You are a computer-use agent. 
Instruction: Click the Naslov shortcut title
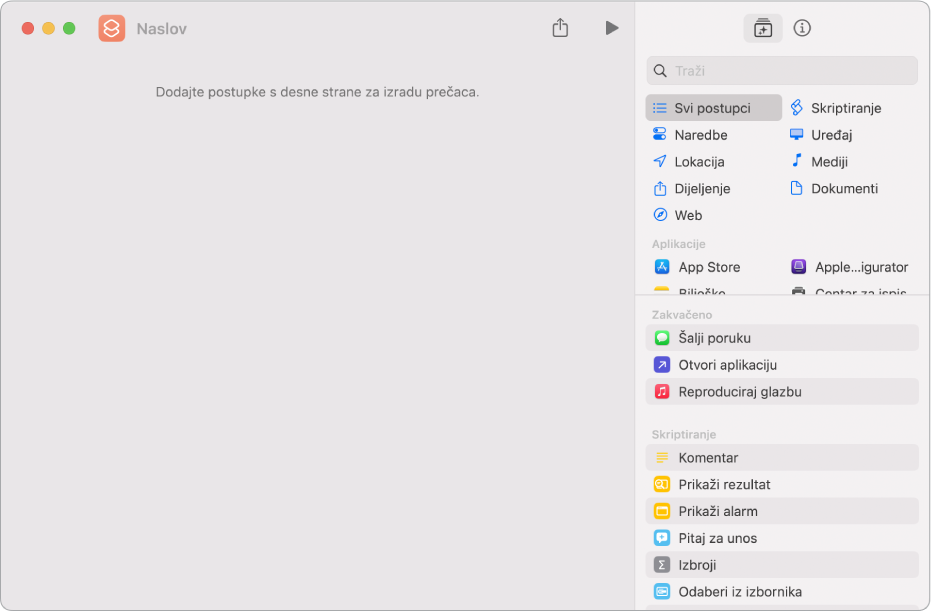pos(162,28)
